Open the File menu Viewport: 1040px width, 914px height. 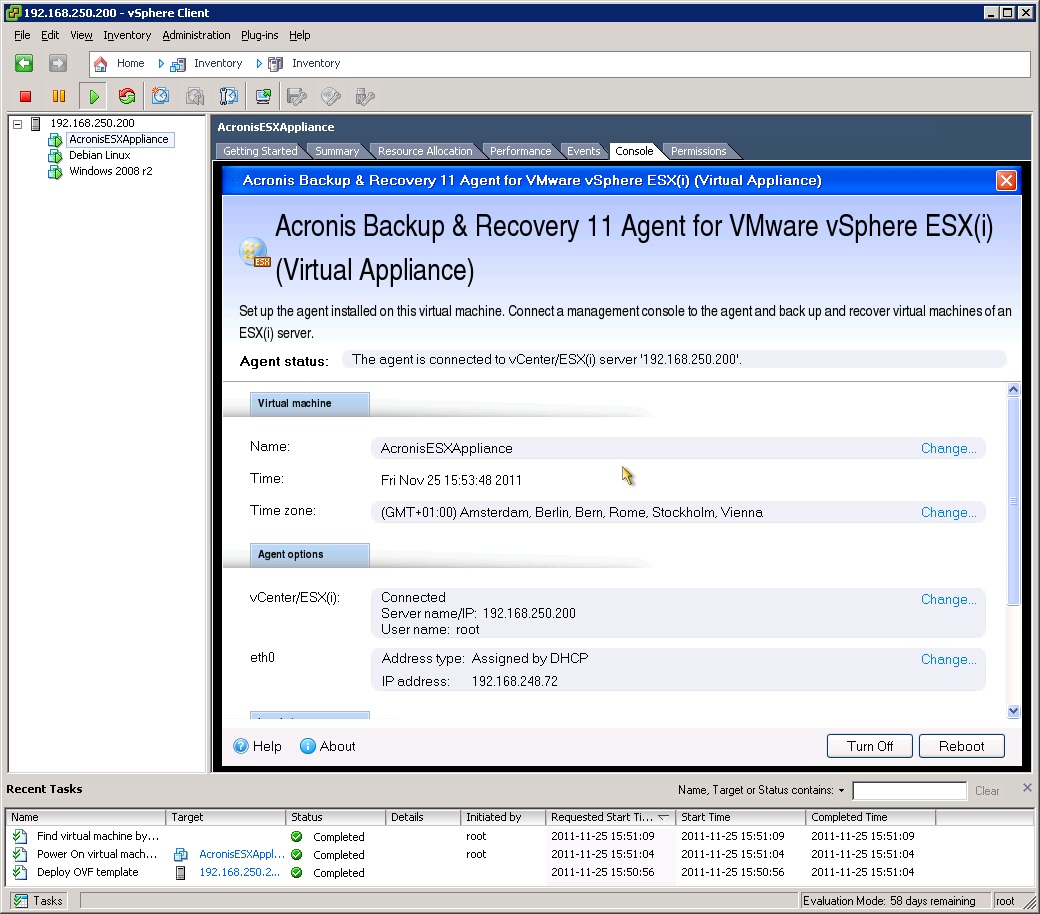pos(22,35)
